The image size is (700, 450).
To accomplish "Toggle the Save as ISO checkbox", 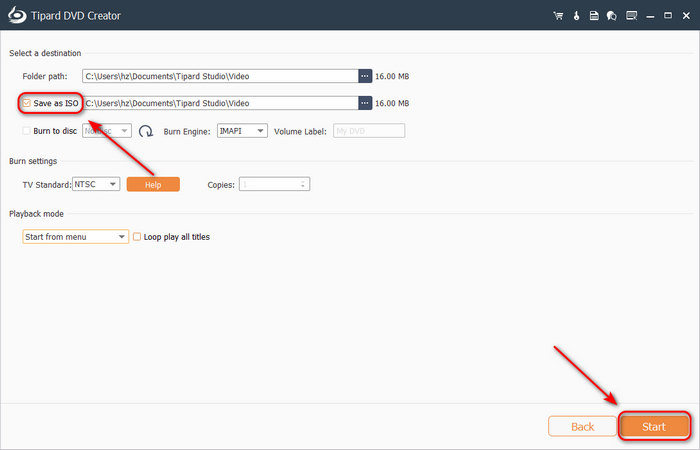I will [27, 103].
